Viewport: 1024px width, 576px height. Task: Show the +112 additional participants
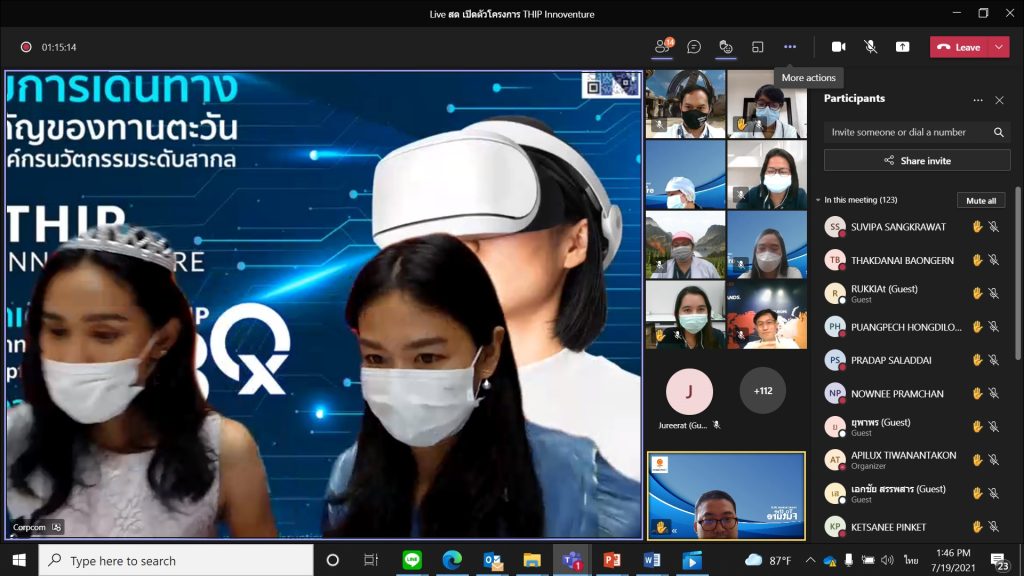pyautogui.click(x=762, y=391)
